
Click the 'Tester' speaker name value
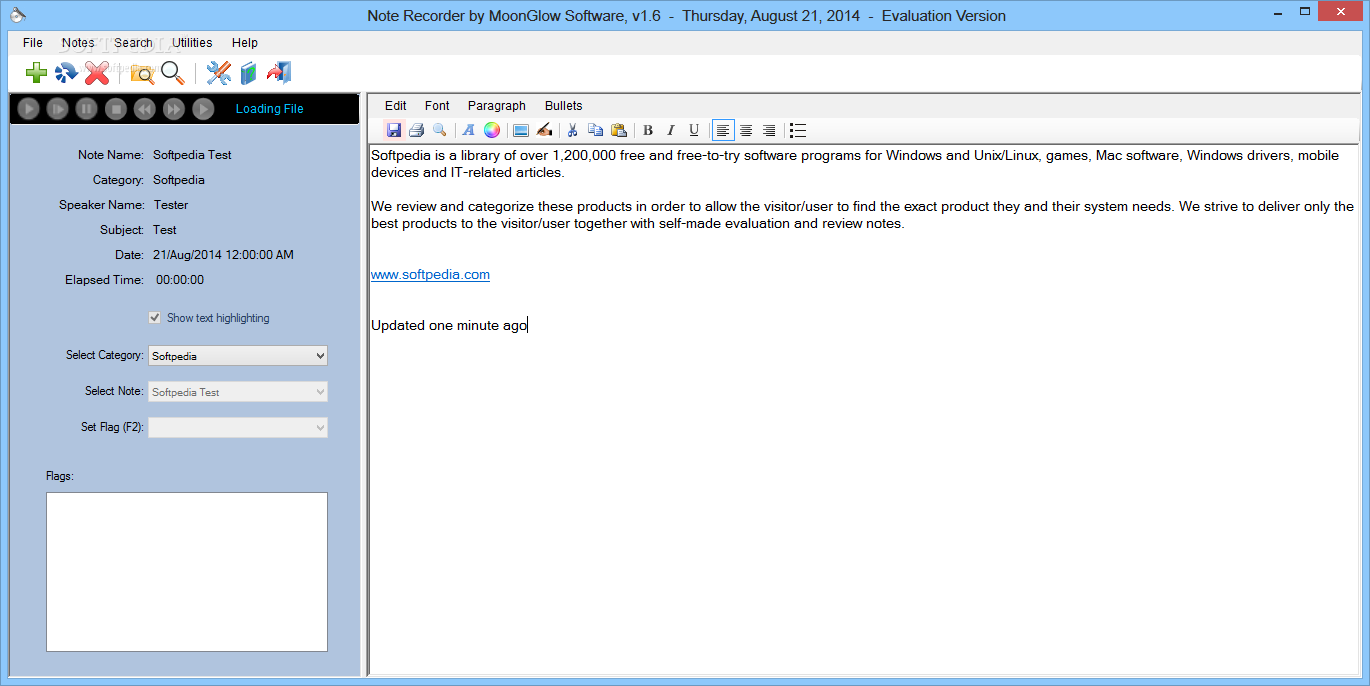pyautogui.click(x=171, y=205)
